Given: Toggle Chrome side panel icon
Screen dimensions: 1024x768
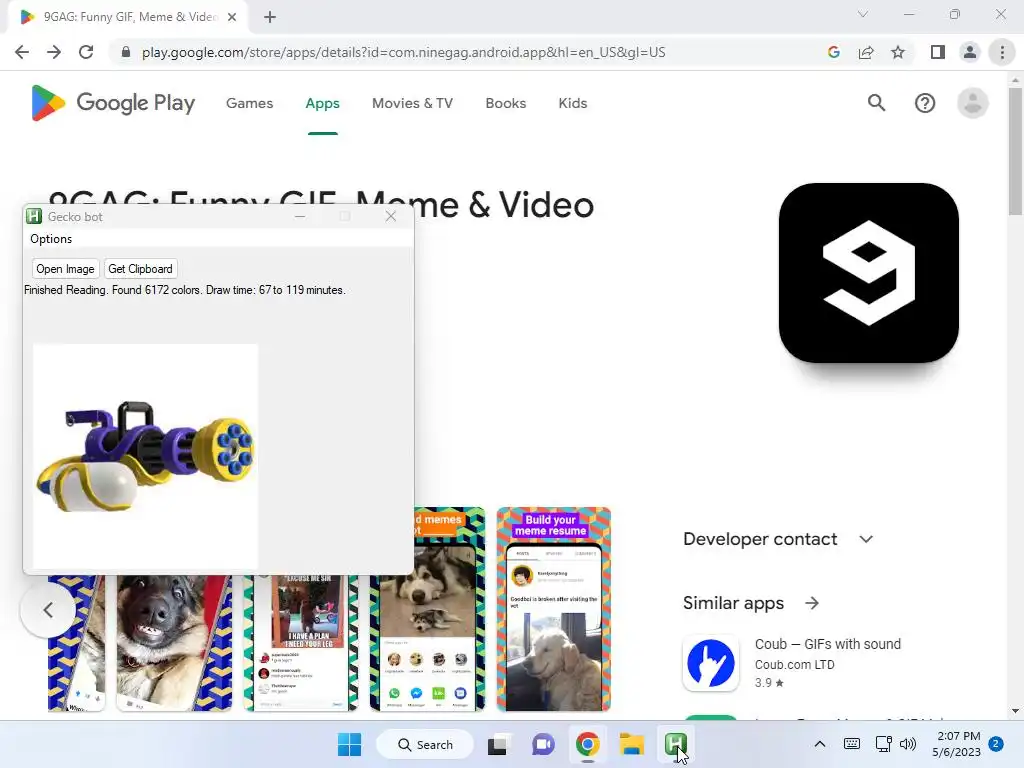Looking at the screenshot, I should (x=938, y=52).
